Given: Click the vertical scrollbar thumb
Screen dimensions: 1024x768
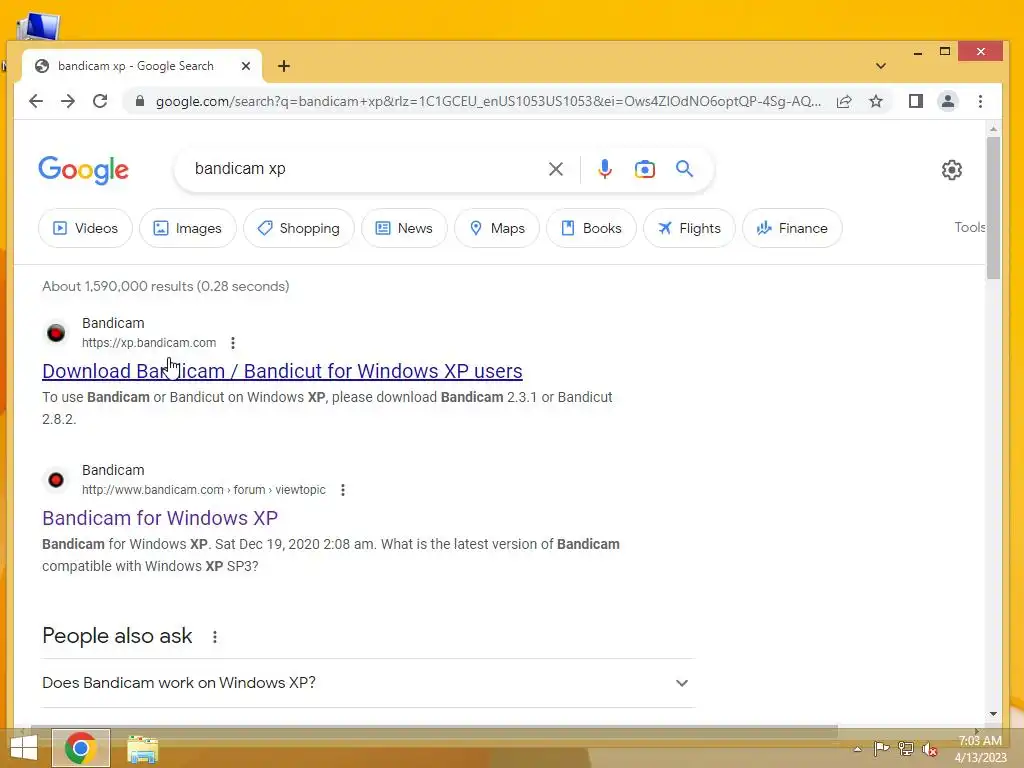Looking at the screenshot, I should 993,208.
